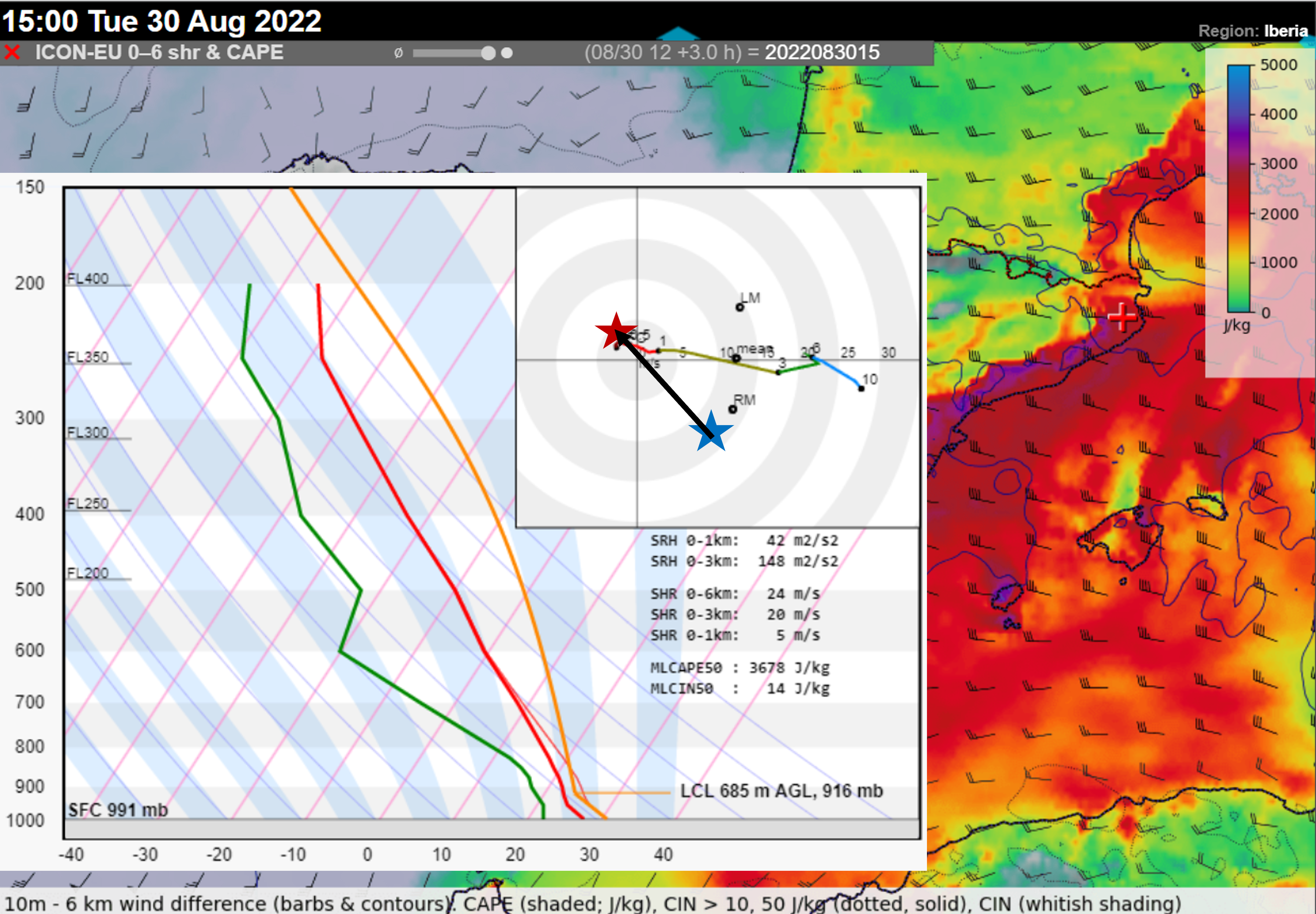This screenshot has height=914, width=1316.
Task: Click the FL350 flight level label
Action: (88, 357)
